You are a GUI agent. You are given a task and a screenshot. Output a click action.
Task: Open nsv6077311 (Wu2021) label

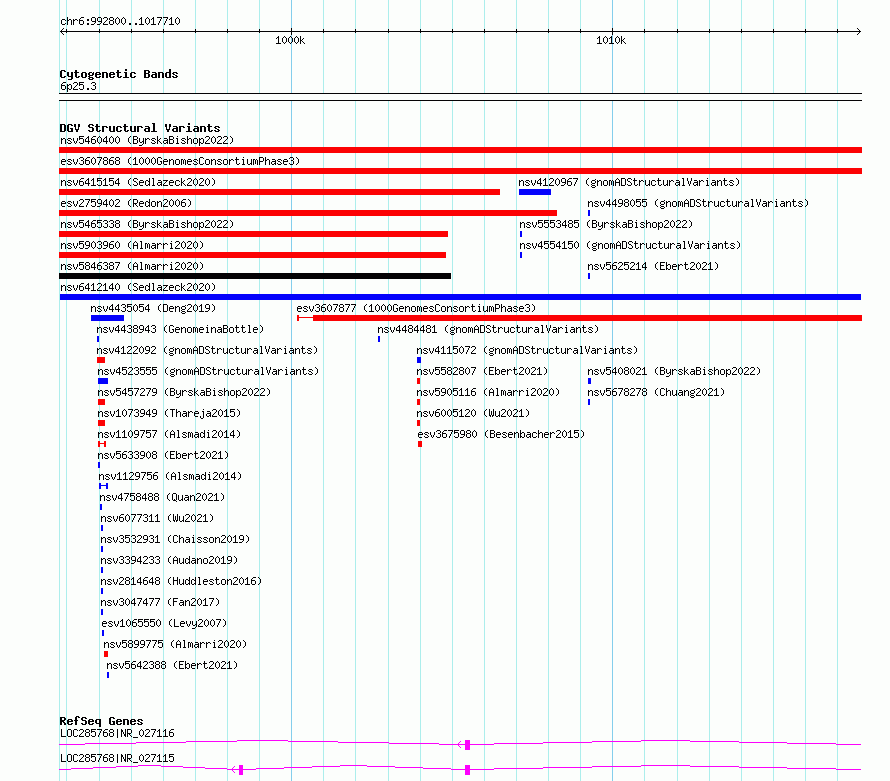[157, 518]
